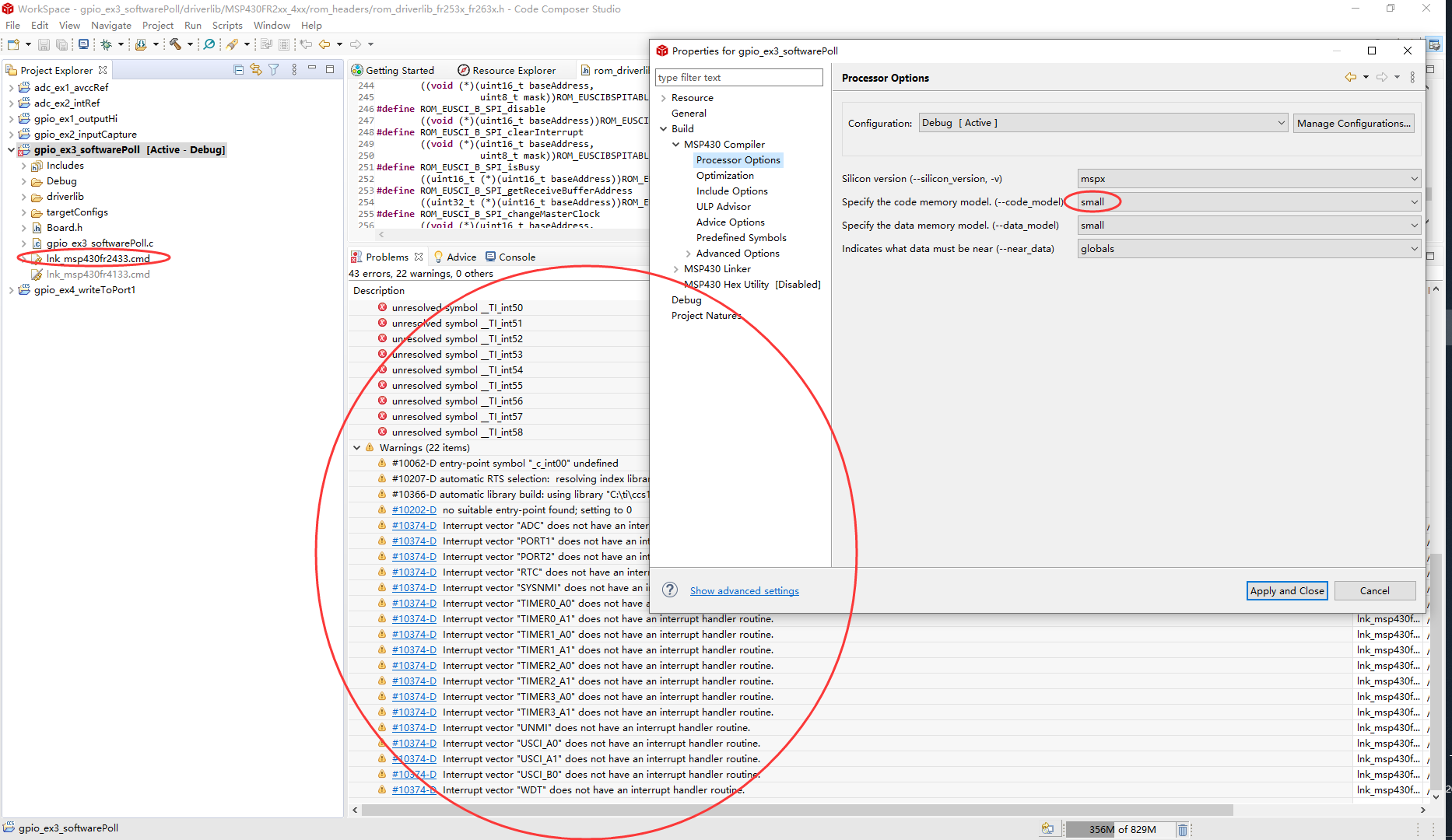Open #10374-D link for TIMER0_A0 vector
This screenshot has width=1452, height=840.
click(x=414, y=604)
